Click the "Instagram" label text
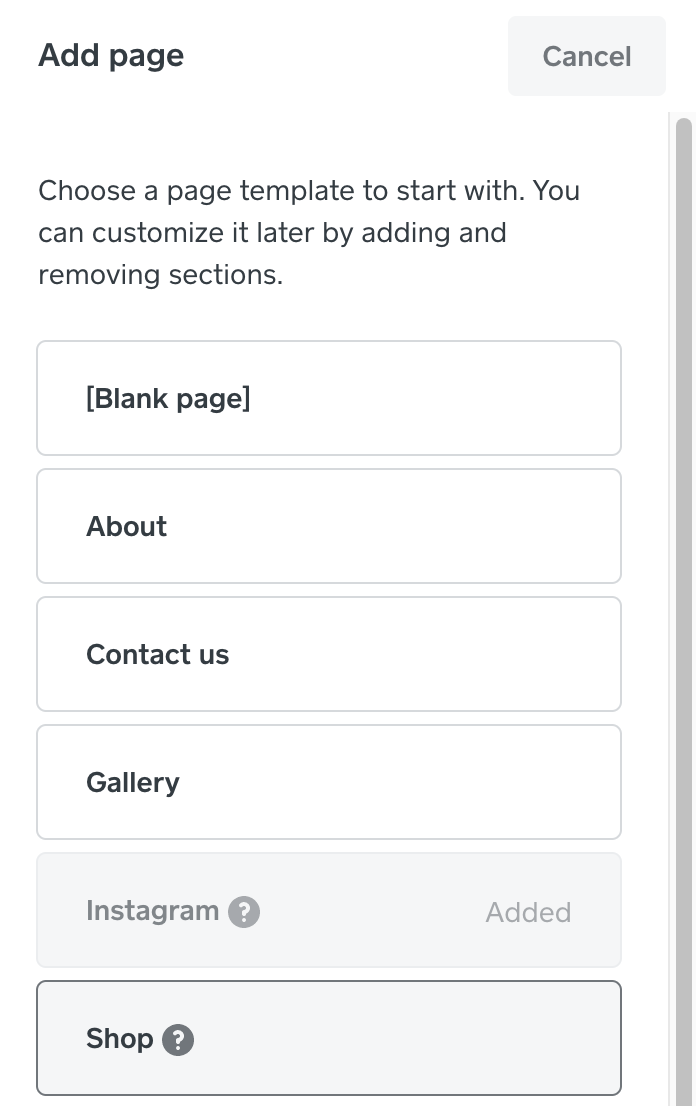Image resolution: width=696 pixels, height=1106 pixels. pos(152,911)
